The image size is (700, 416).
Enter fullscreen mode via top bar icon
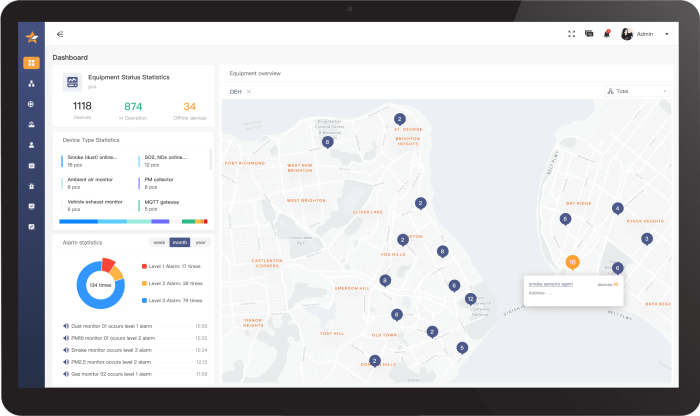click(572, 34)
